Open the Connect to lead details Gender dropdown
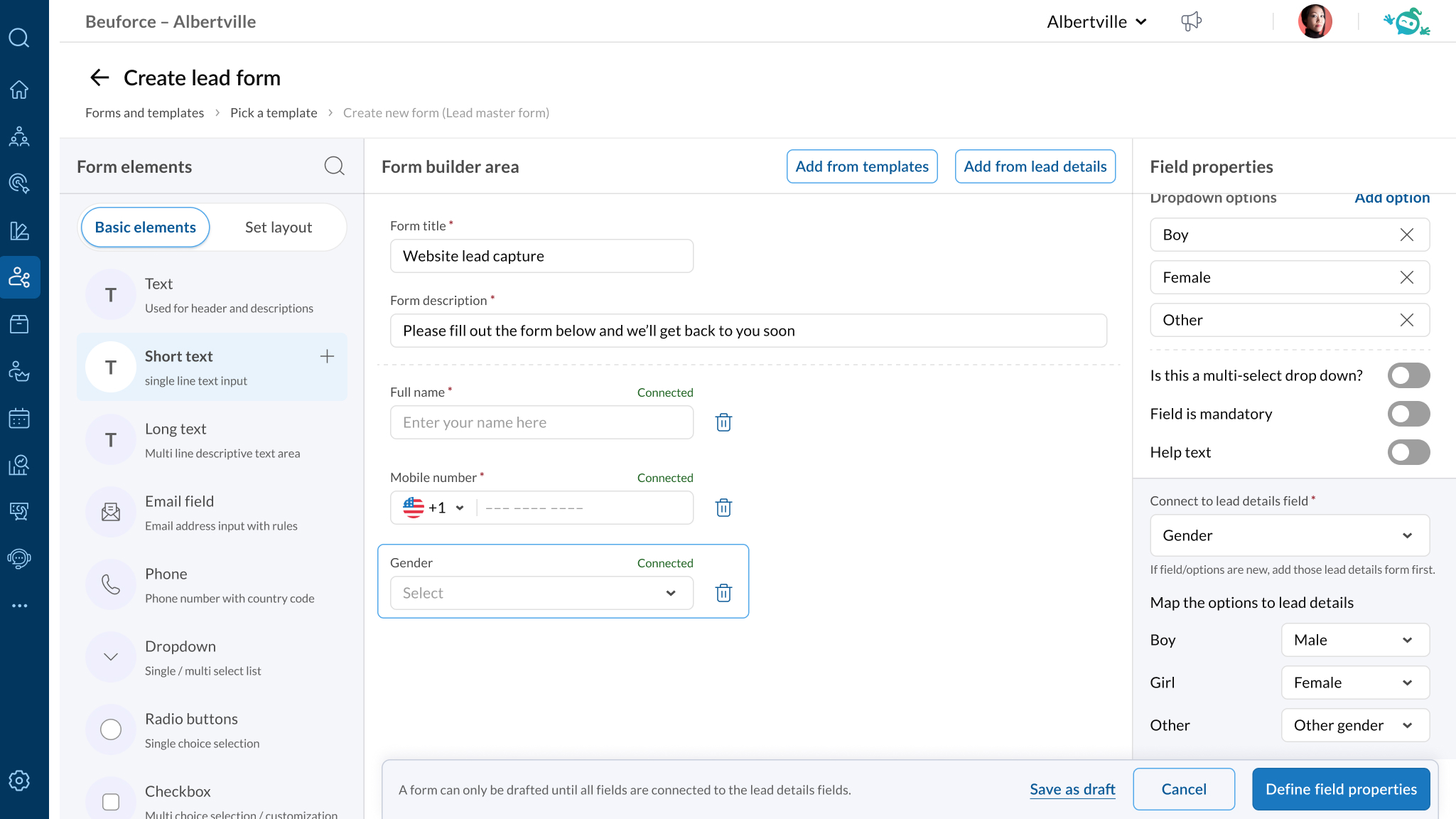Image resolution: width=1456 pixels, height=819 pixels. 1289,535
